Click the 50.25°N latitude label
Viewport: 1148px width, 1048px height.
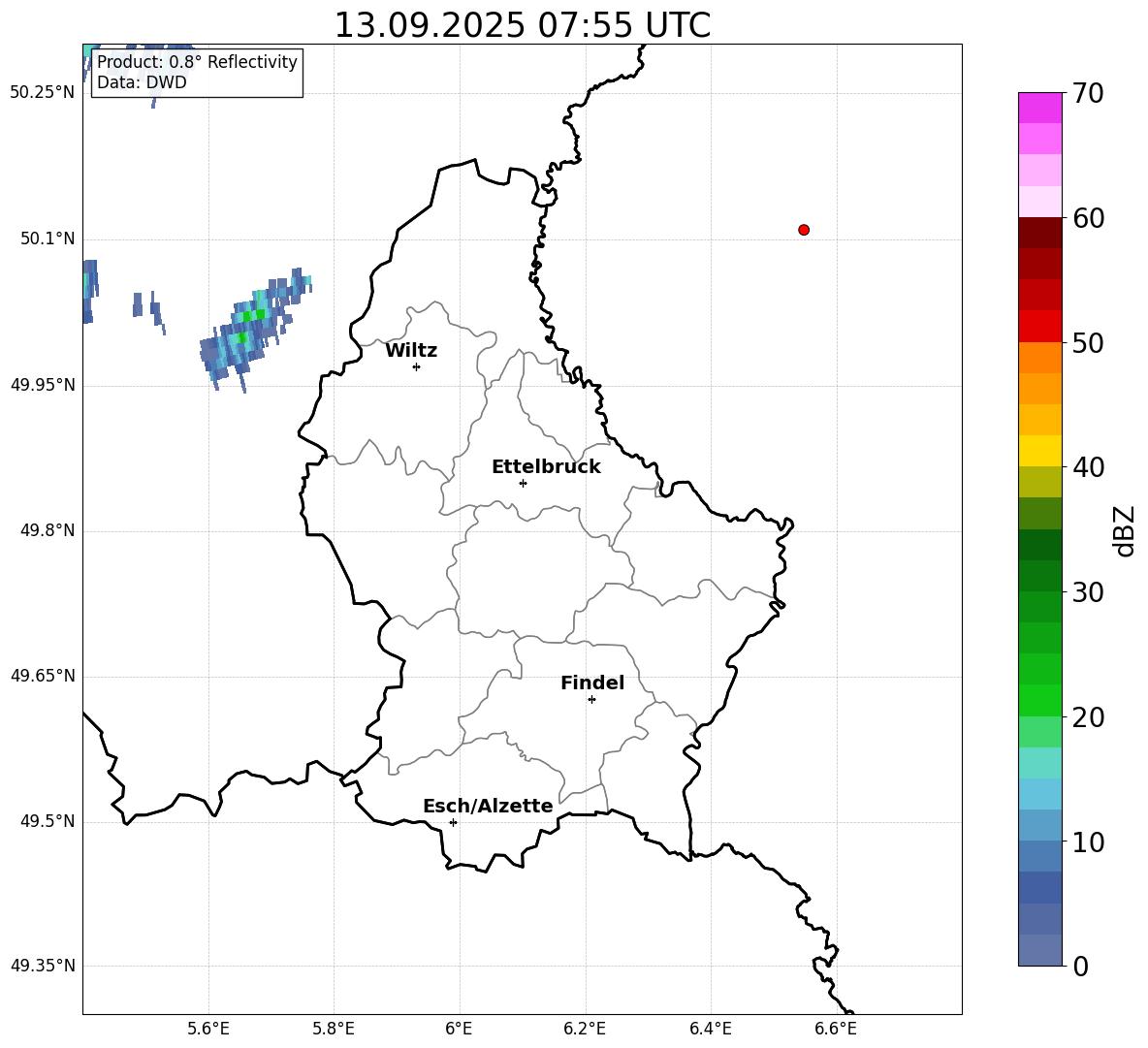click(x=43, y=92)
